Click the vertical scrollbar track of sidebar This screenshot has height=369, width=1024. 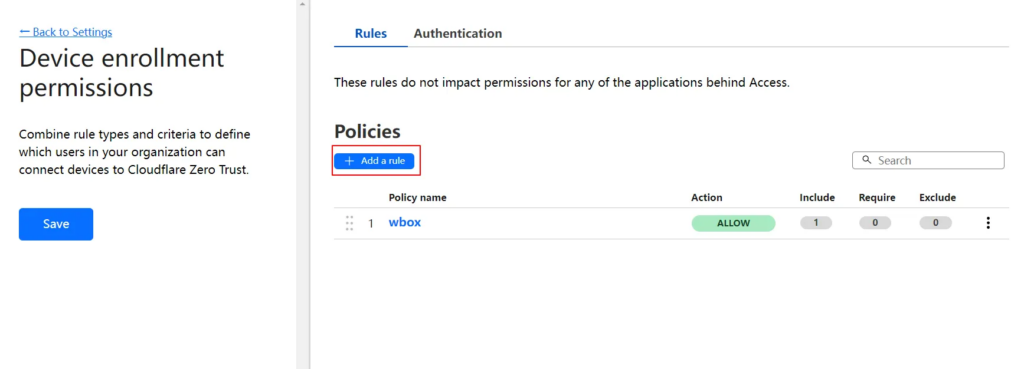point(302,189)
